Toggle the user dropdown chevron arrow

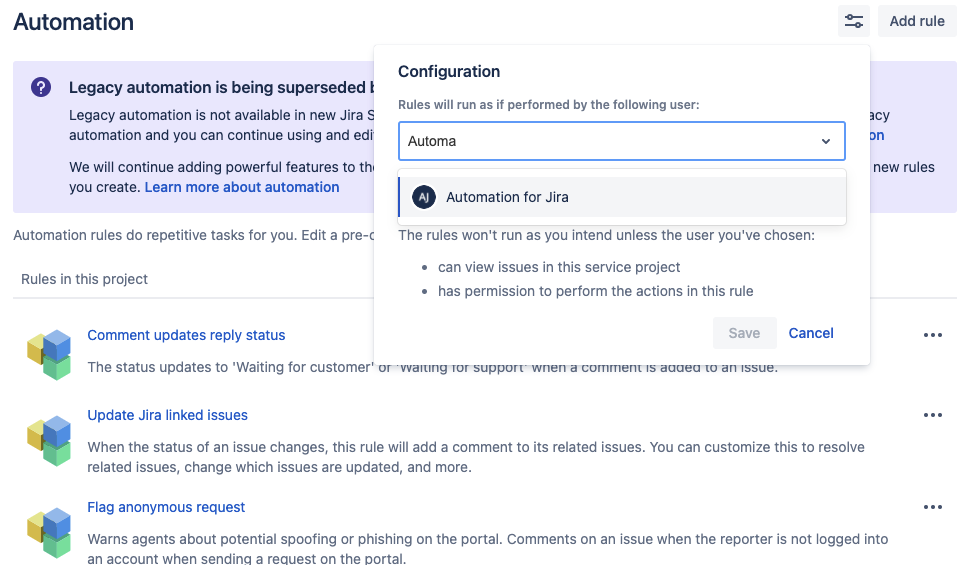click(826, 141)
